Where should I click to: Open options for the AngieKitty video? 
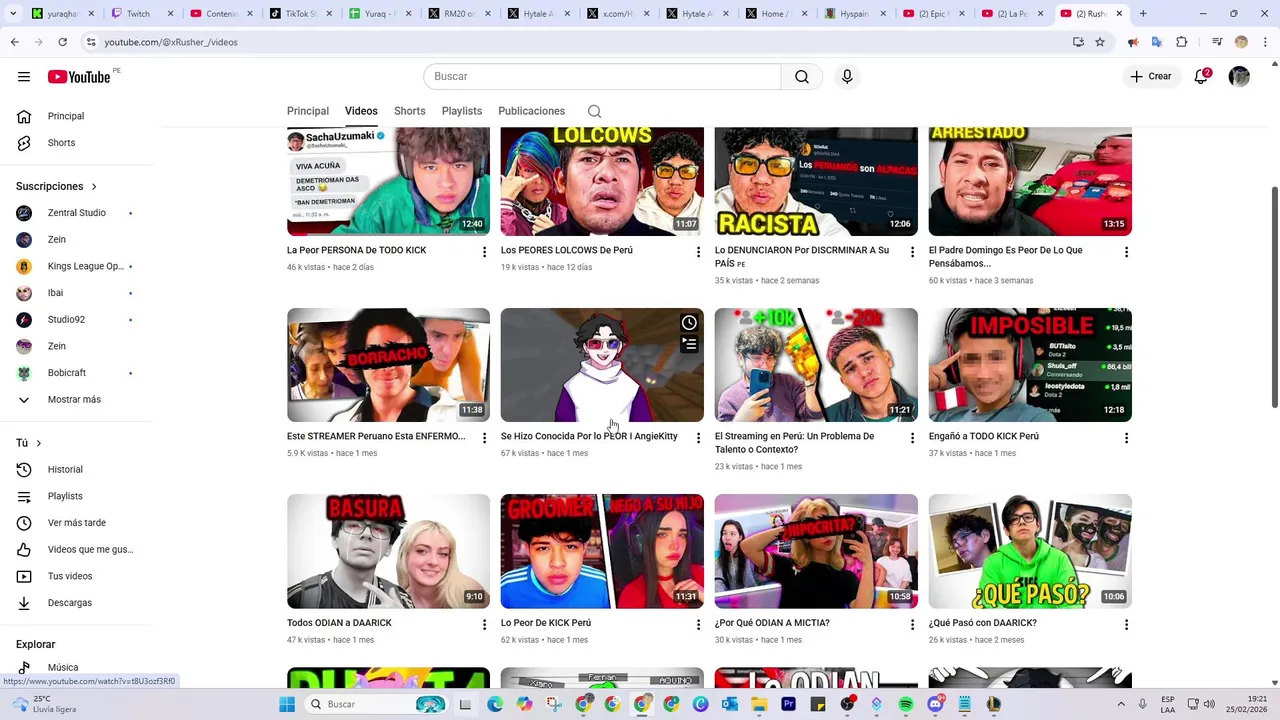click(x=699, y=438)
